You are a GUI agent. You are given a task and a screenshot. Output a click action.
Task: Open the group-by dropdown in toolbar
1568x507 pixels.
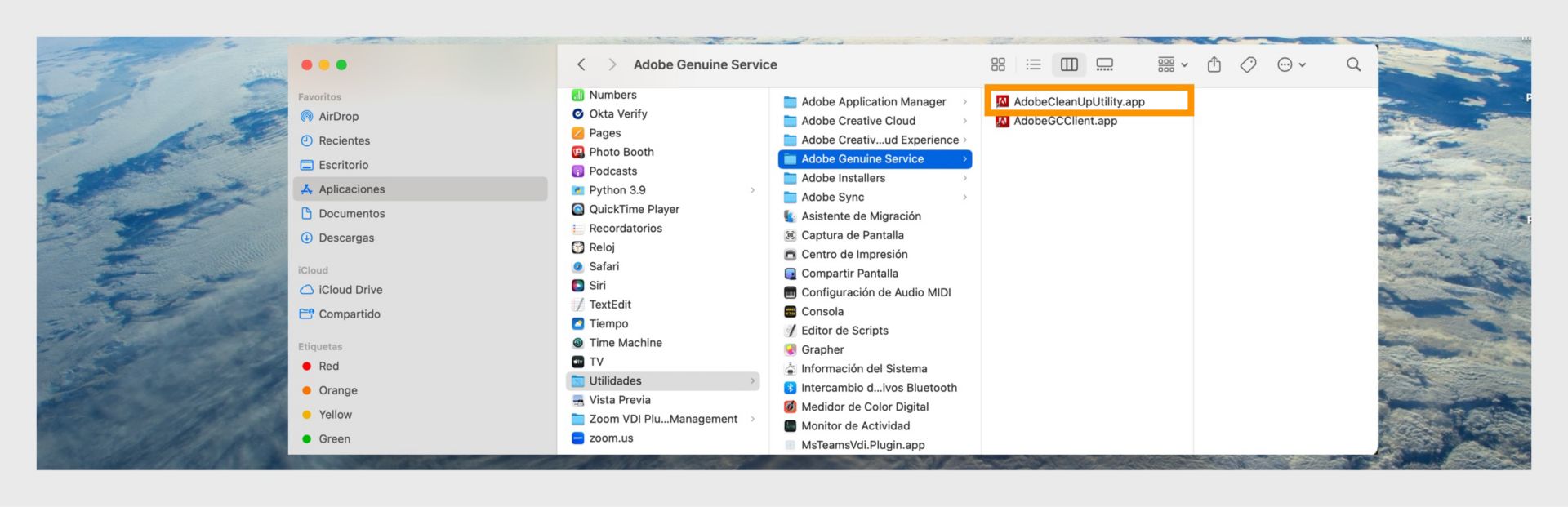point(1173,64)
